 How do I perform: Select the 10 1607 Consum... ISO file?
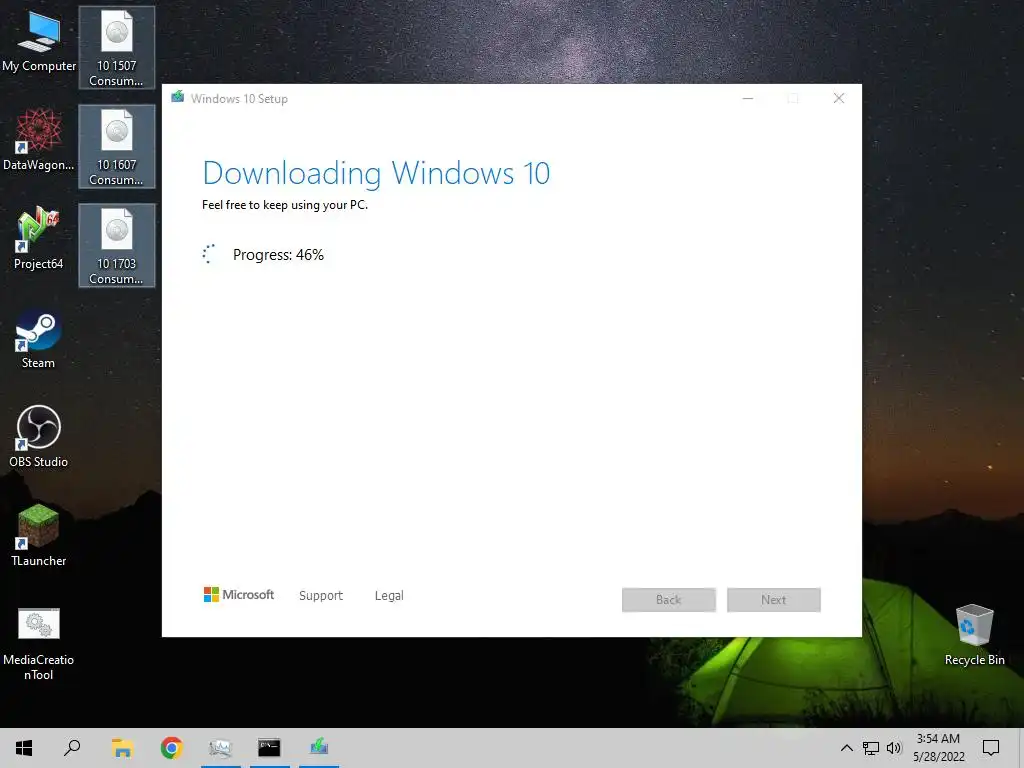pyautogui.click(x=117, y=147)
